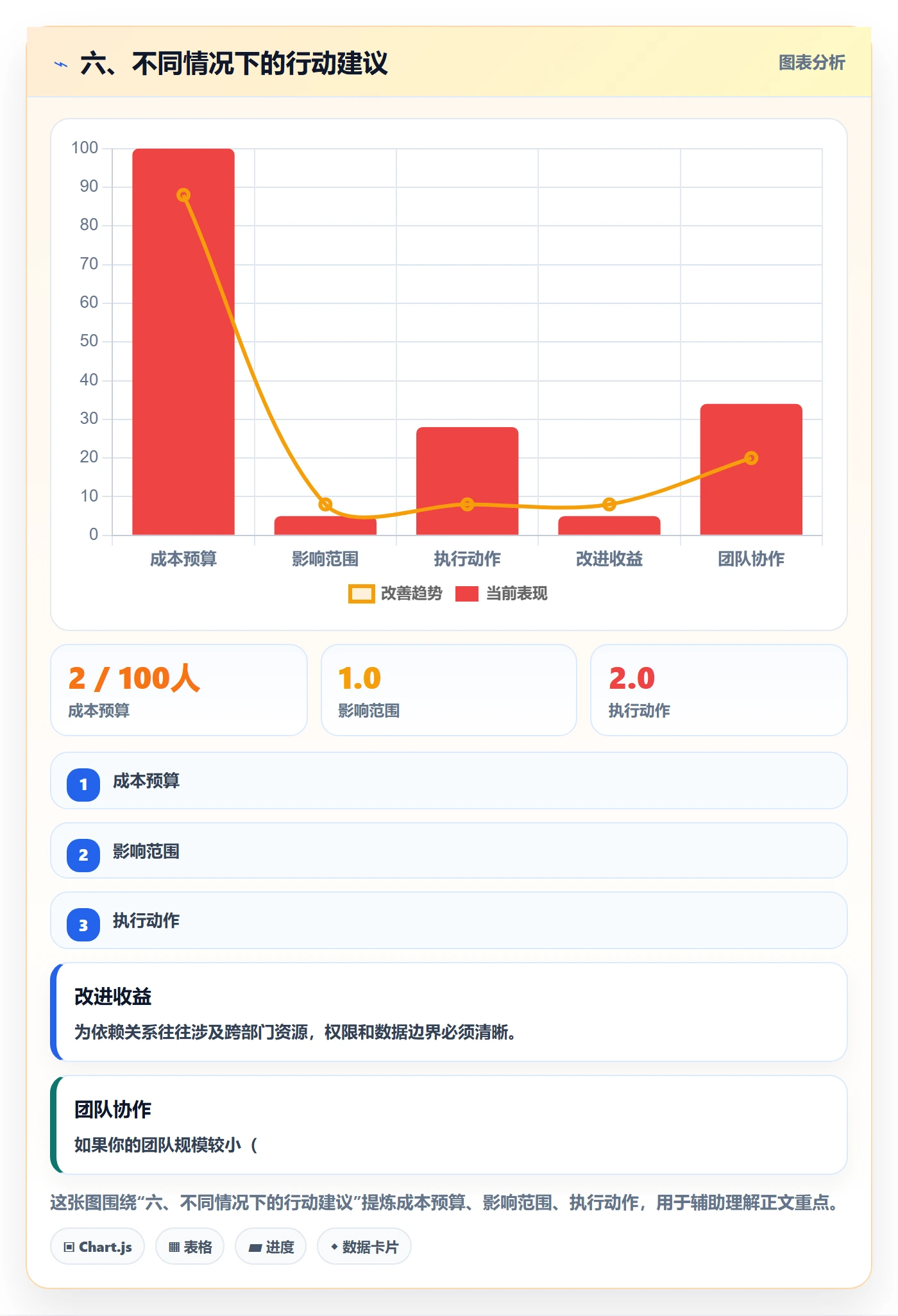Click the number 2 badge for 影响范围

click(x=83, y=855)
